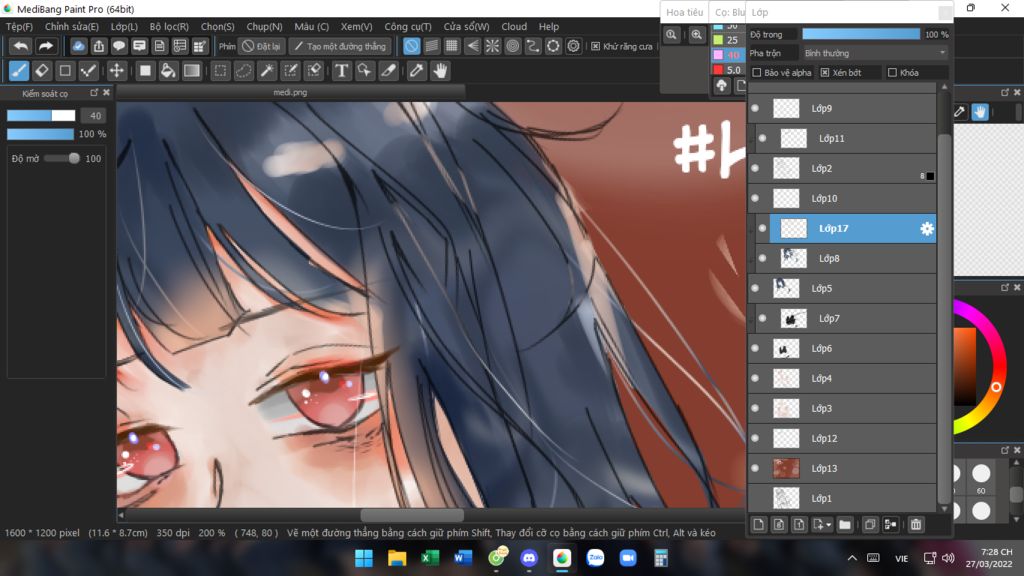Click the Đặt lại reset button
1024x576 pixels.
(262, 46)
